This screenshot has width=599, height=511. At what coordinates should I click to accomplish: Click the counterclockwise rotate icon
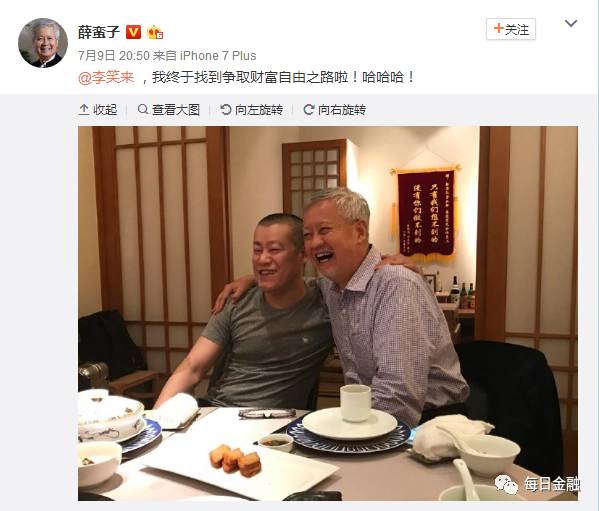point(226,110)
